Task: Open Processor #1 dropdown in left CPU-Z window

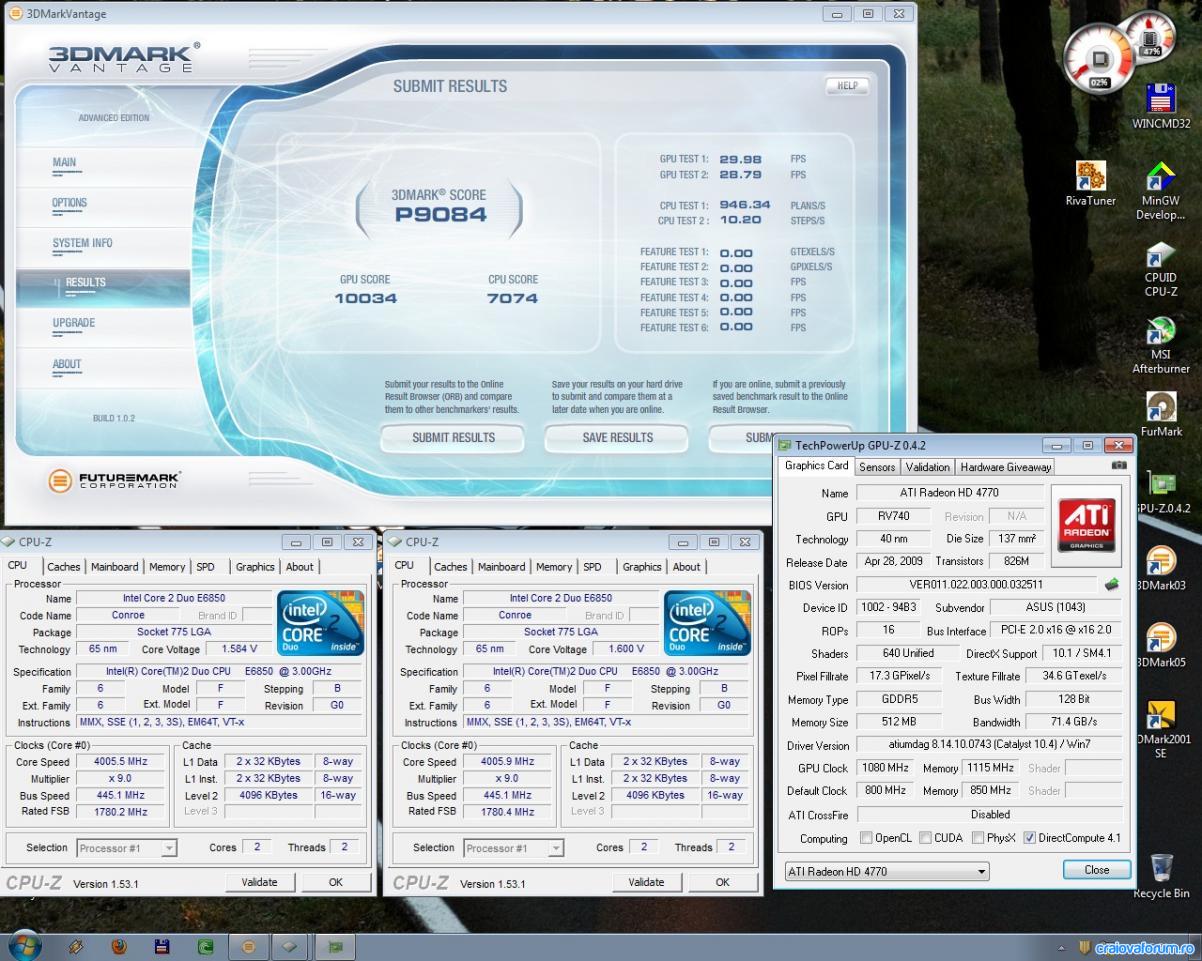Action: click(x=127, y=848)
